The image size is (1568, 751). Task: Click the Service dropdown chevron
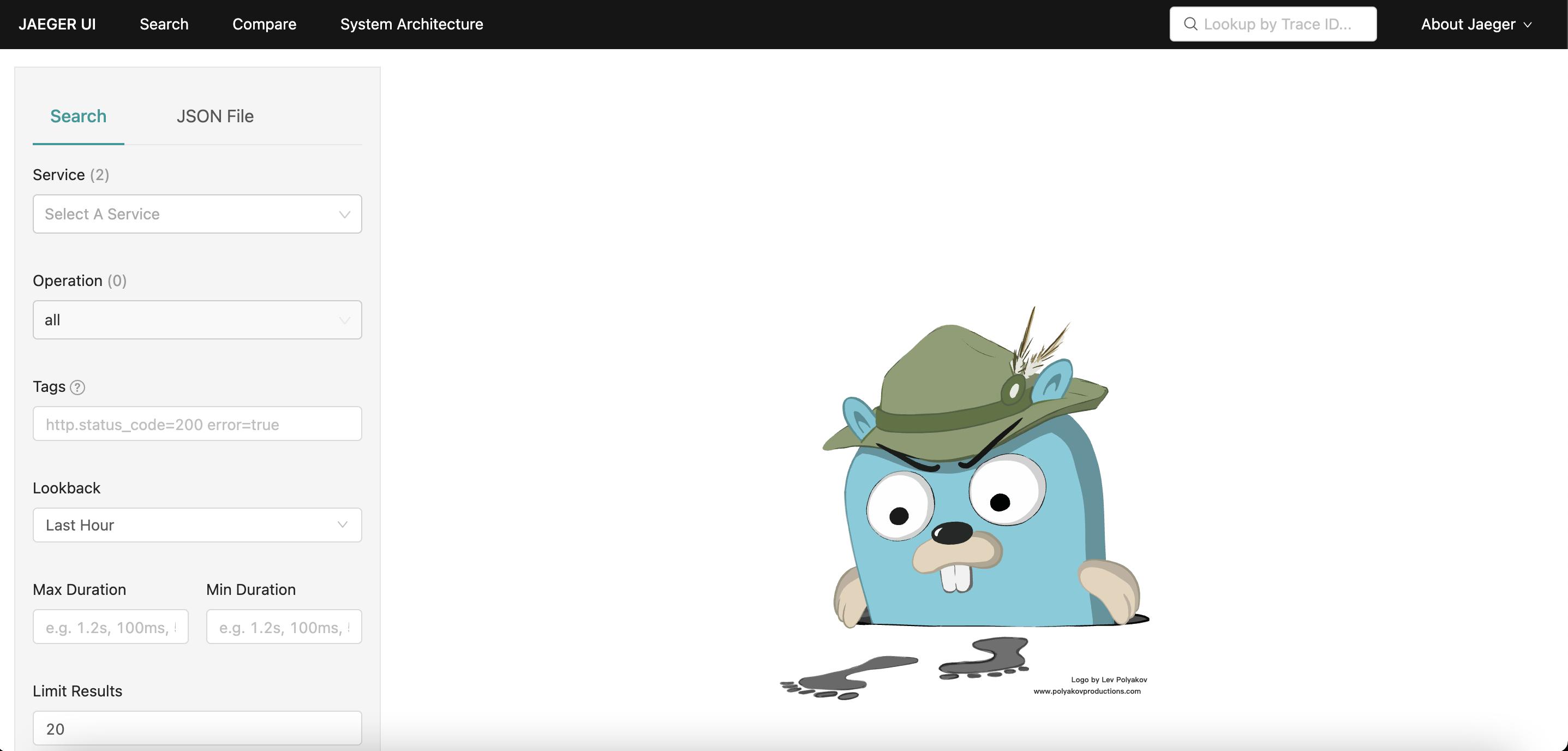pyautogui.click(x=344, y=214)
